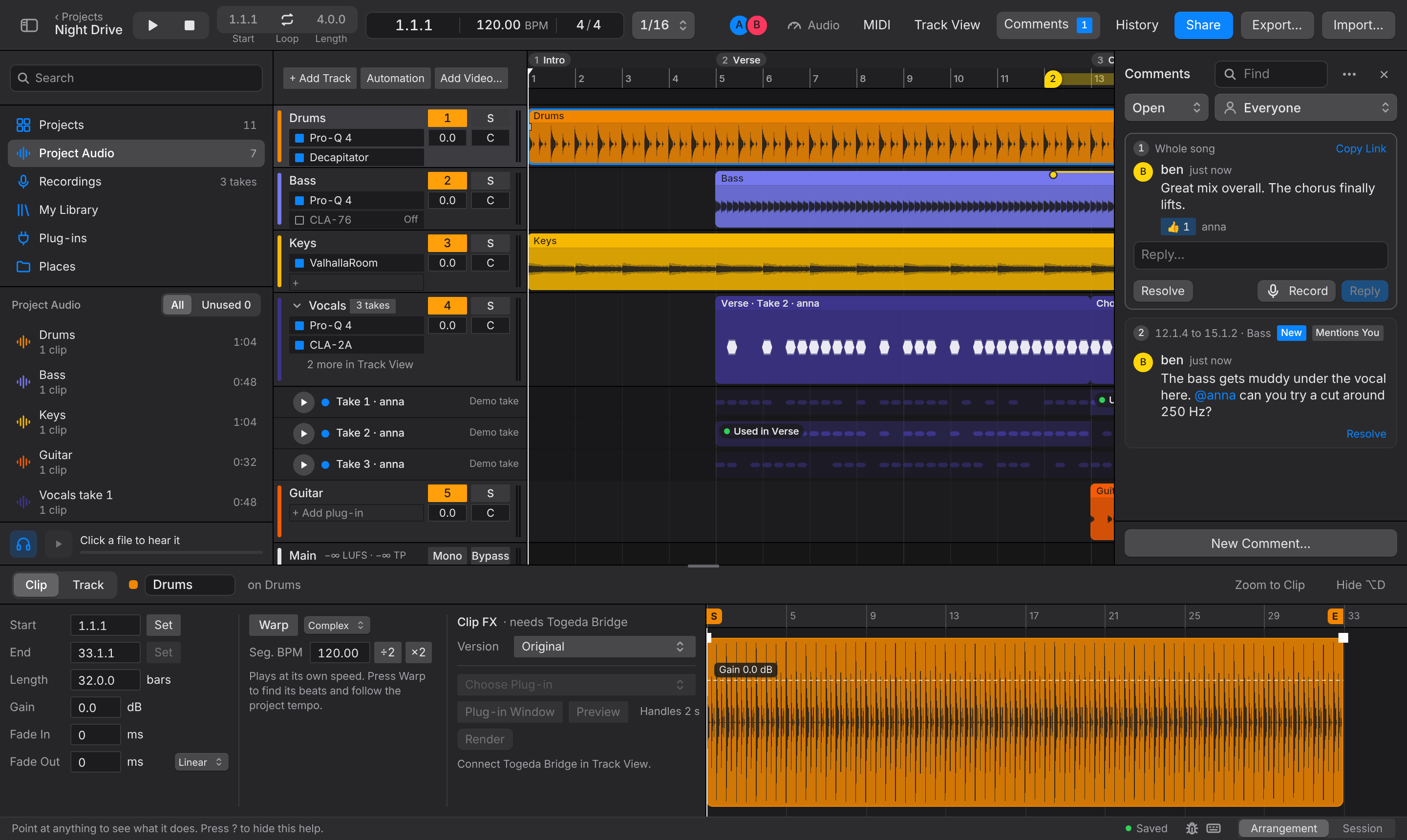Open the Linear fade curve dropdown

click(x=201, y=762)
